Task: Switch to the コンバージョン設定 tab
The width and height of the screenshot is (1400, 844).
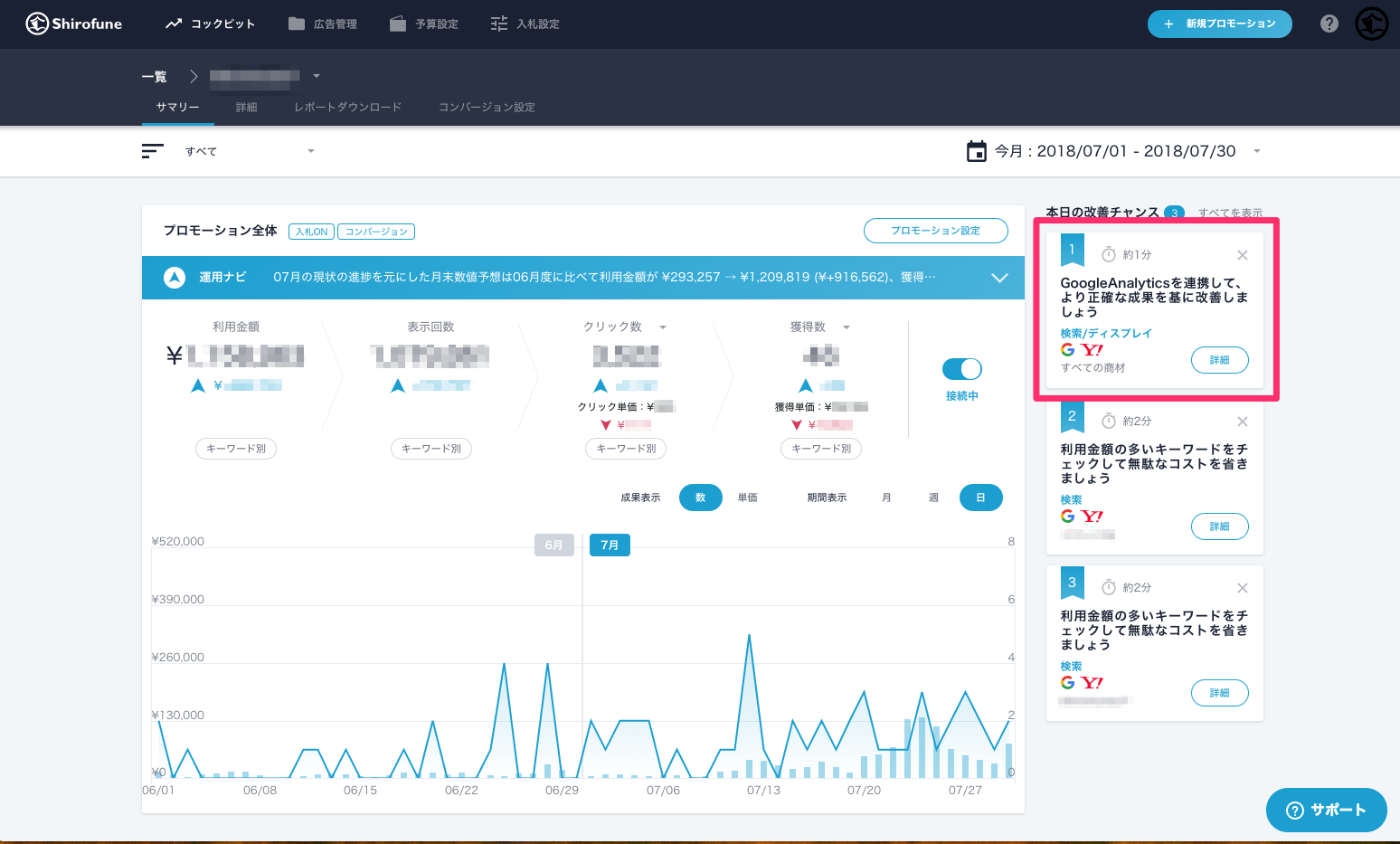Action: [x=487, y=107]
